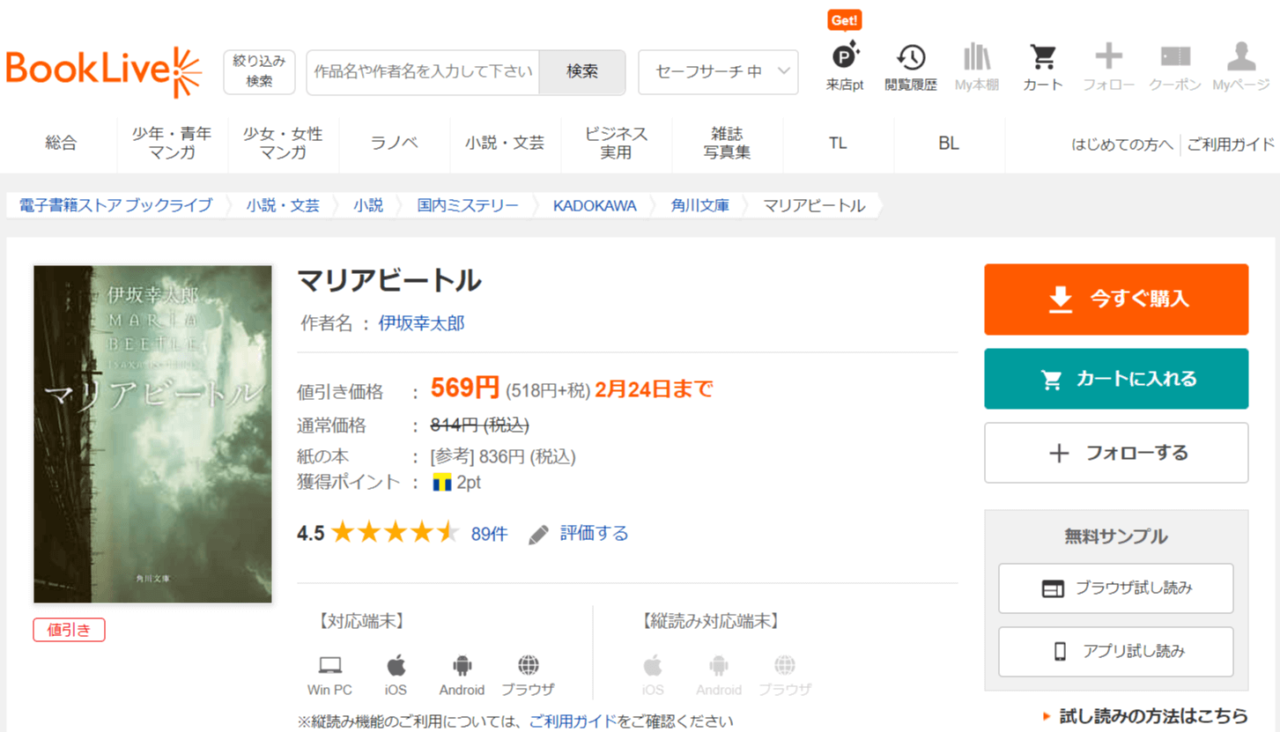Select the 総合 category tab
Screen dimensions: 1280x732
click(61, 143)
